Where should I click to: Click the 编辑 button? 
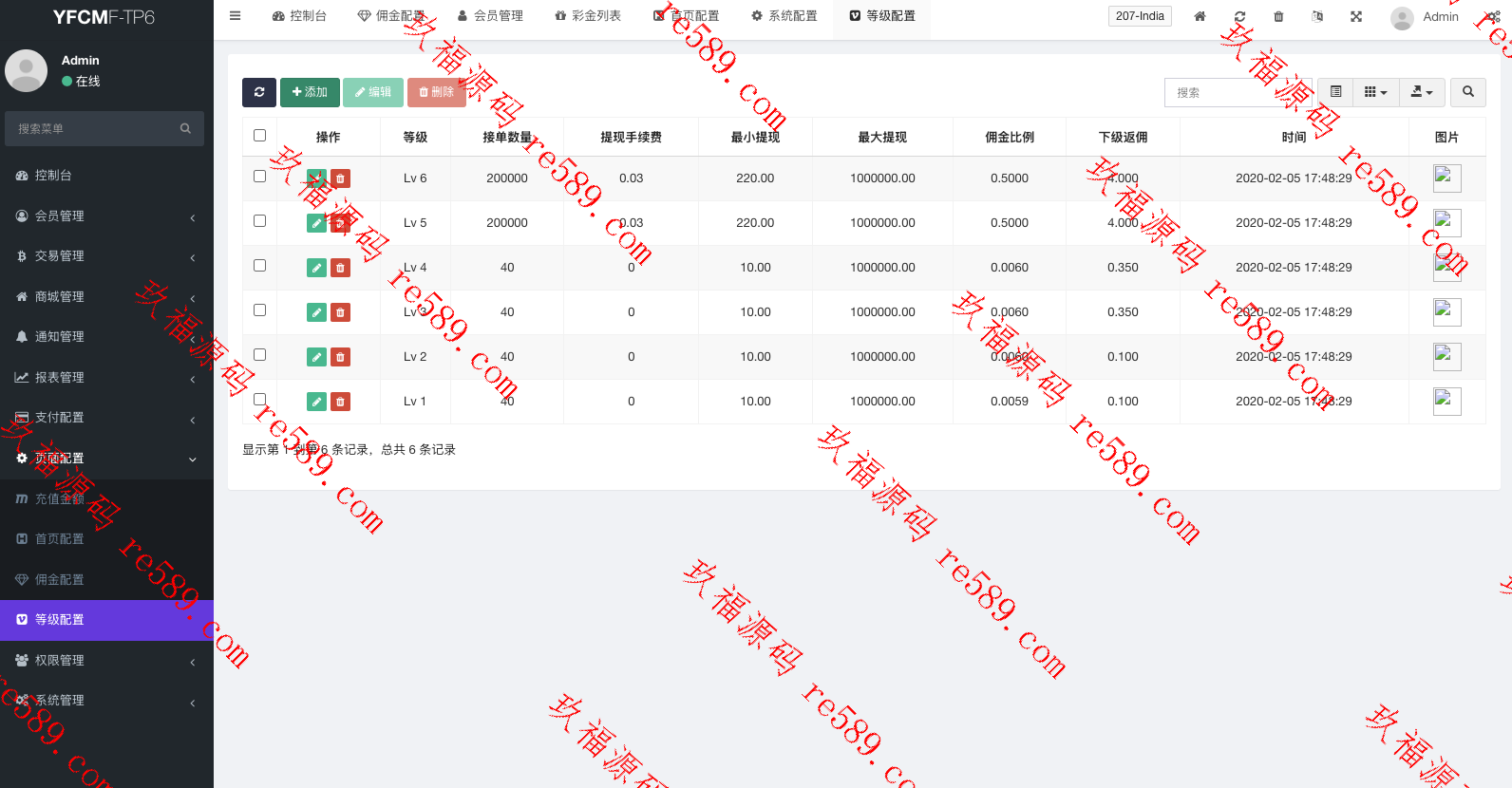(373, 92)
